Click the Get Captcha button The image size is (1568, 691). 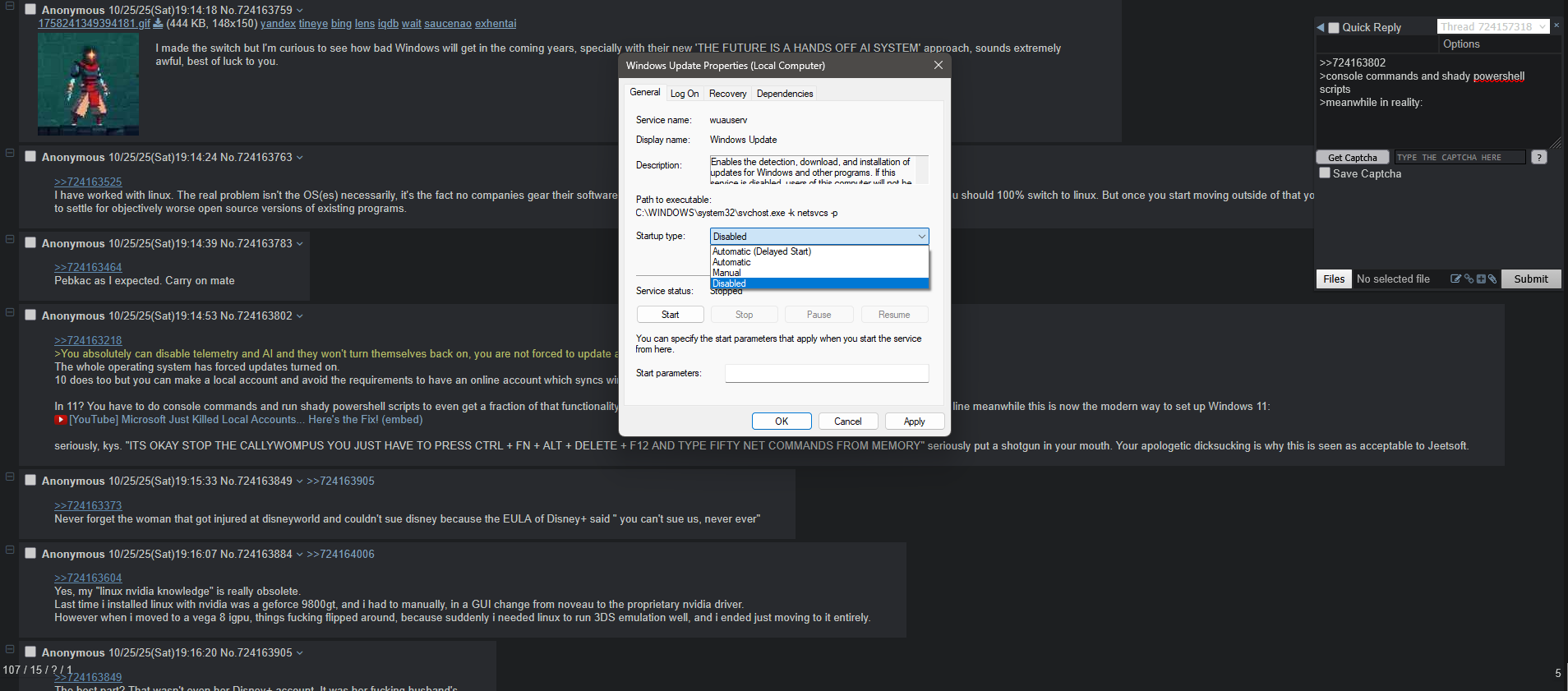1353,158
